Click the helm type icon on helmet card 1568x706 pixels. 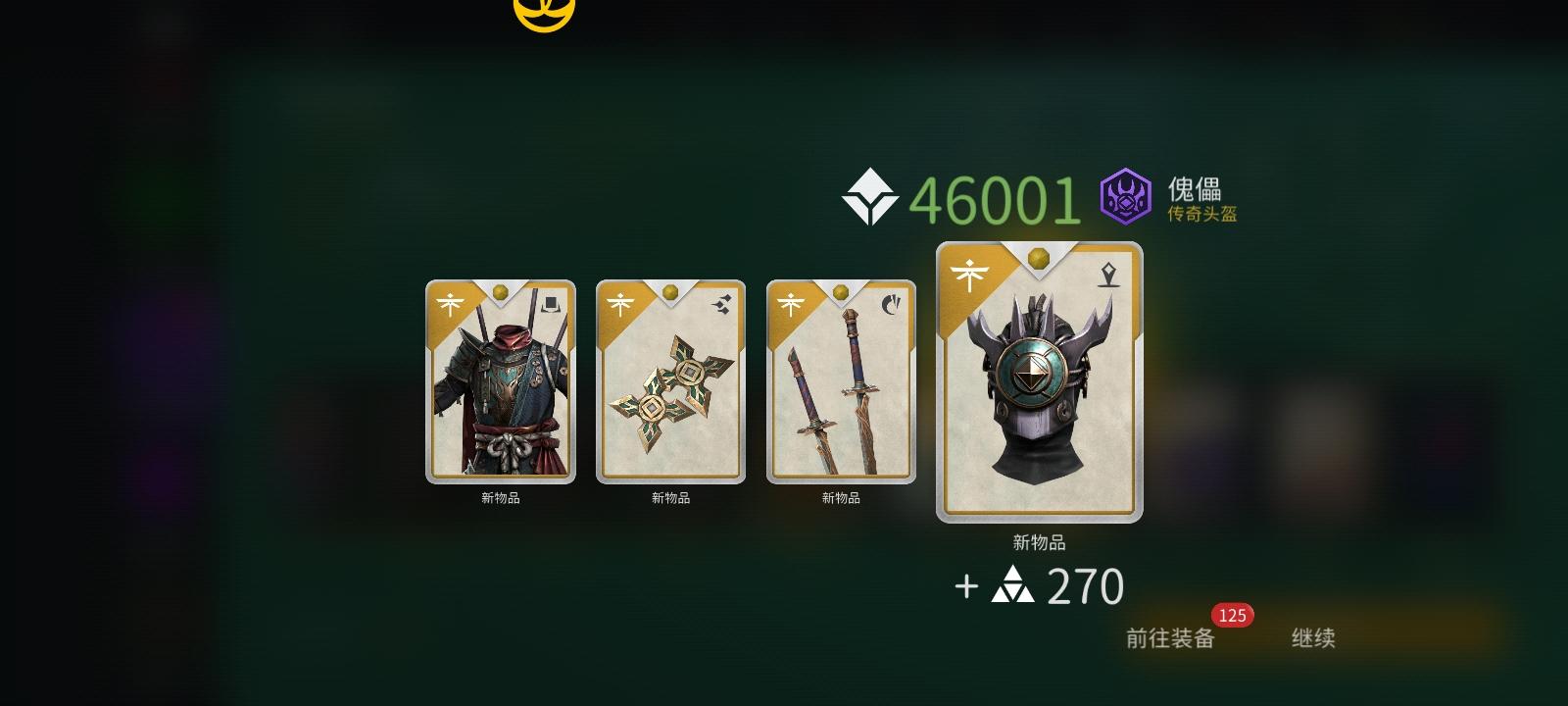pos(1109,275)
